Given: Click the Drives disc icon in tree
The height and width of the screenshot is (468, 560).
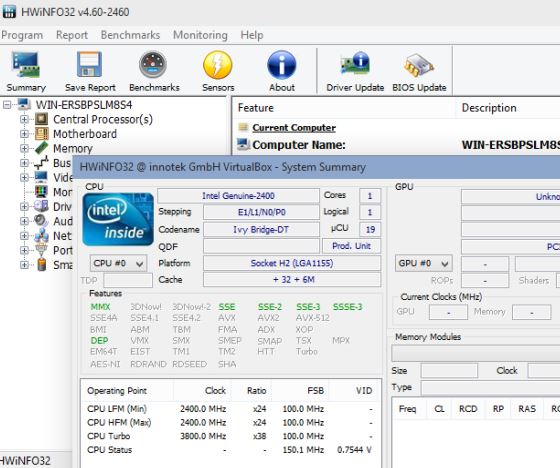Looking at the screenshot, I should click(x=41, y=206).
